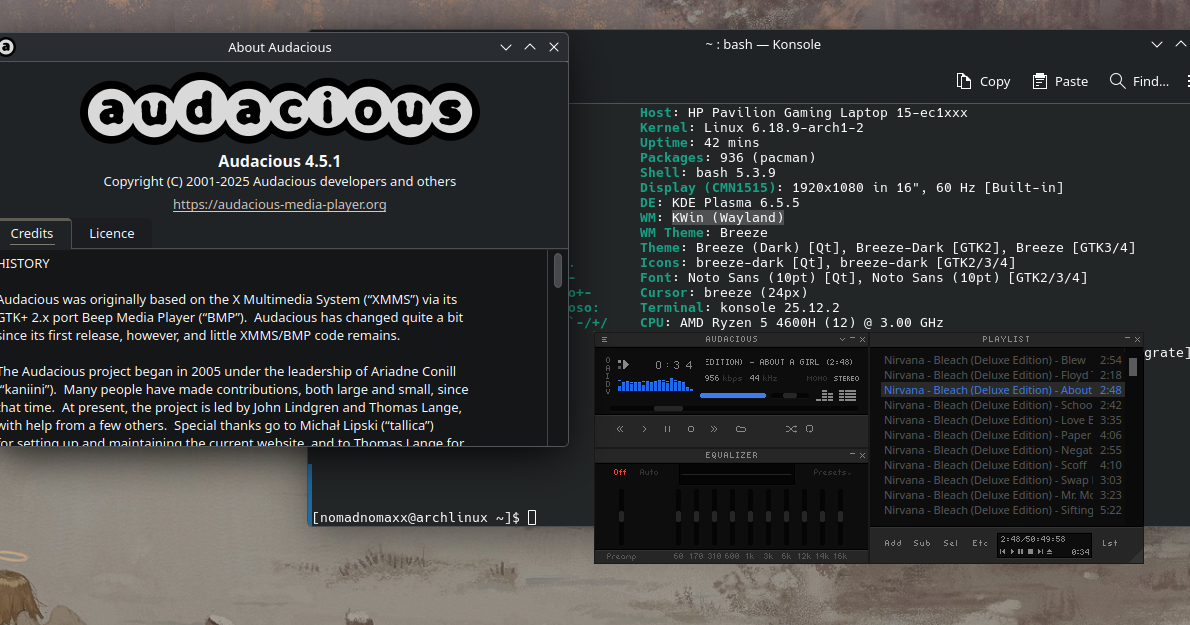1190x625 pixels.
Task: Click MONO indicator in Audacious player
Action: tap(817, 378)
